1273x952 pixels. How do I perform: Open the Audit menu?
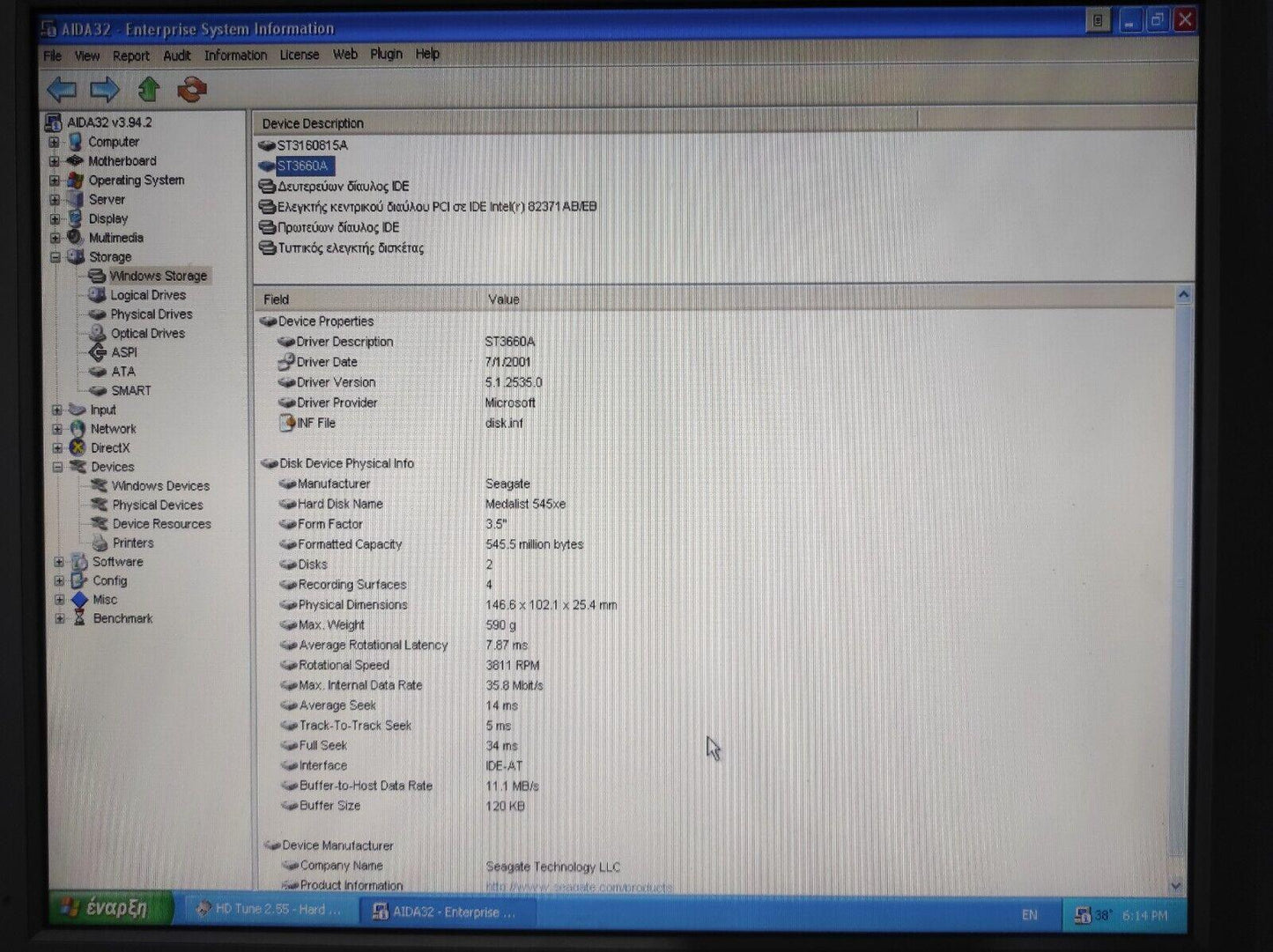coord(176,55)
